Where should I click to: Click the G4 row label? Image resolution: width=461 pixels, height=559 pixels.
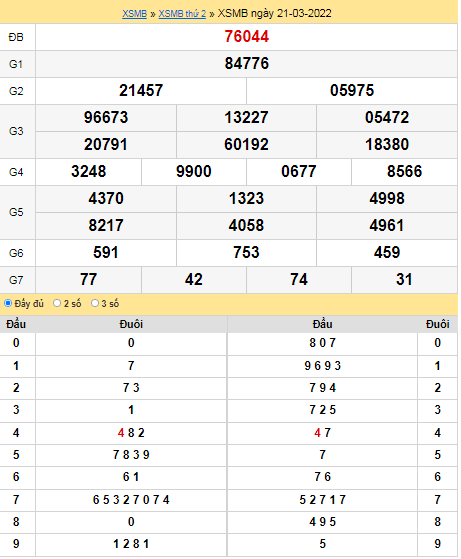[x=16, y=172]
